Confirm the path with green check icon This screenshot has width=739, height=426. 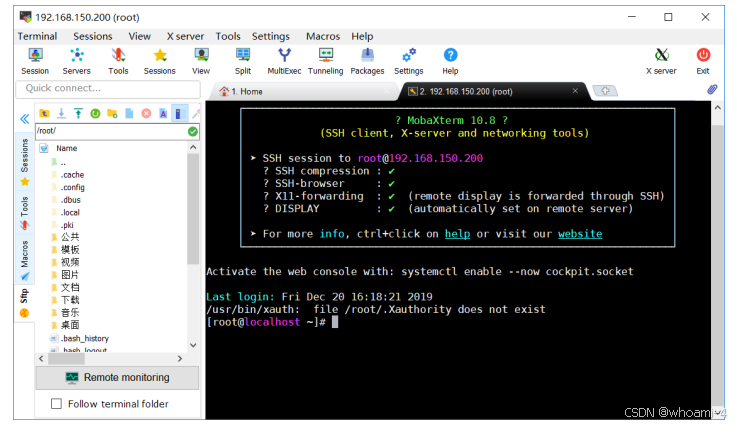(193, 131)
